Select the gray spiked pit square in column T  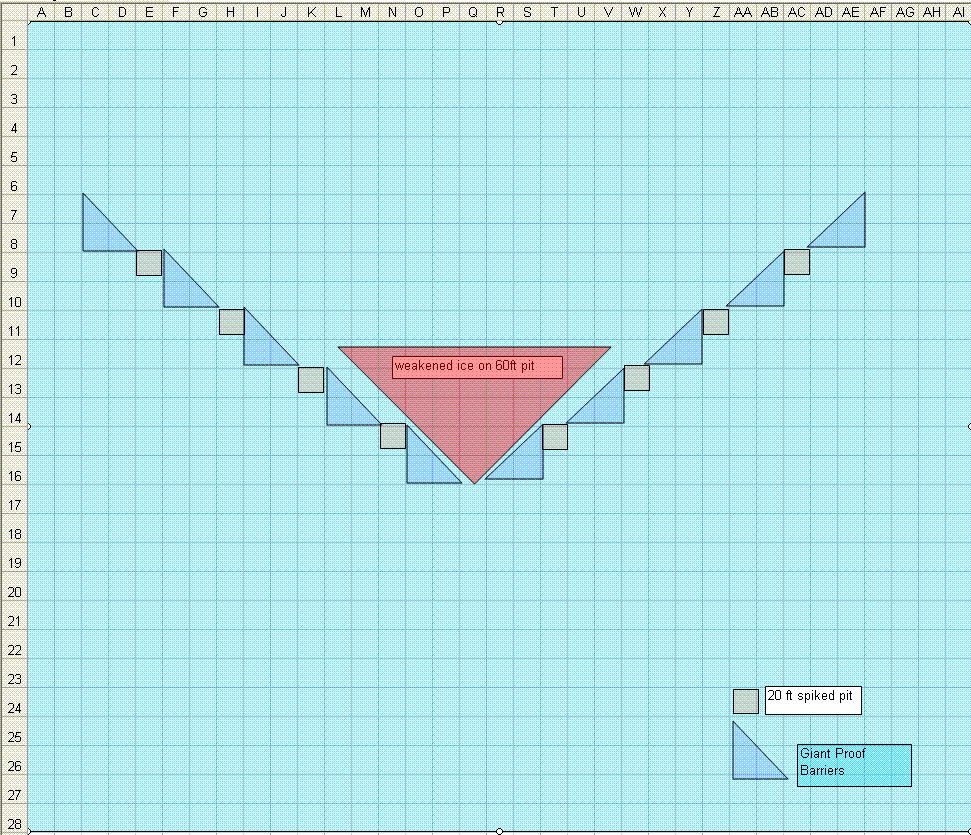point(555,437)
